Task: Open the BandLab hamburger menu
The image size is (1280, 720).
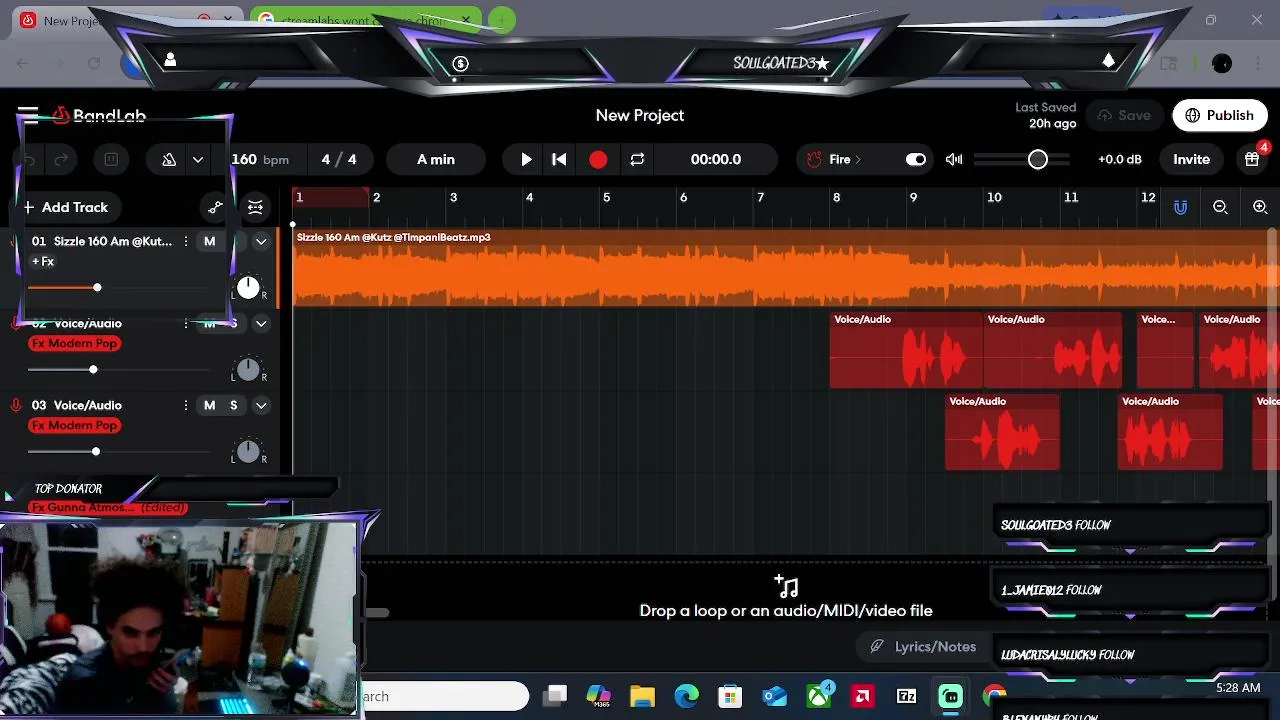Action: point(28,115)
